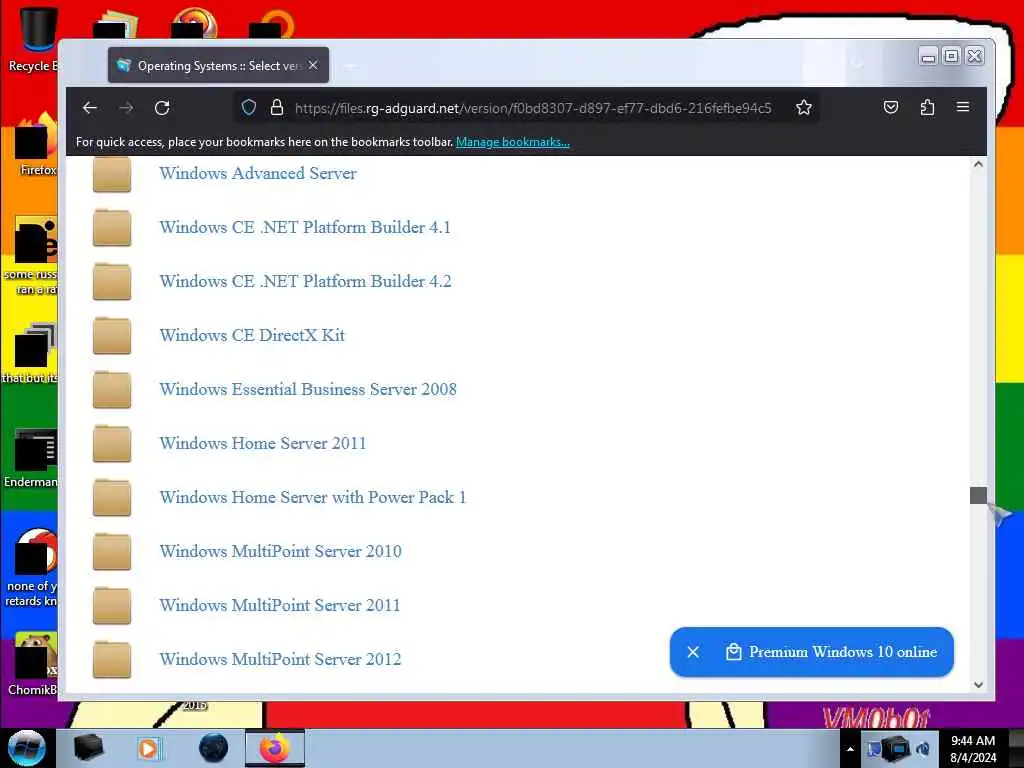
Task: Open the extensions puzzle icon
Action: coord(927,108)
